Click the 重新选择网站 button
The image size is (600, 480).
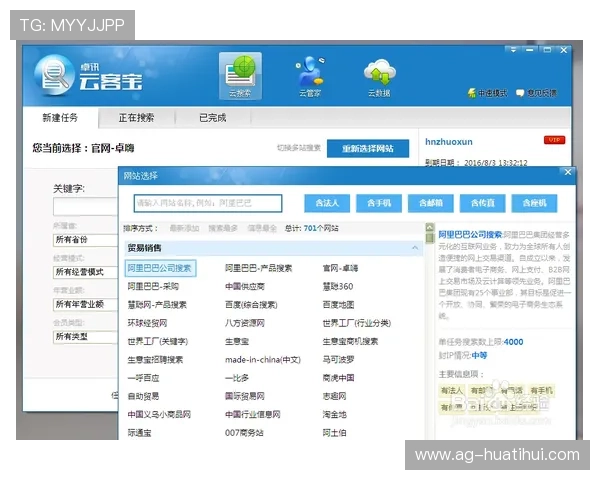point(368,149)
